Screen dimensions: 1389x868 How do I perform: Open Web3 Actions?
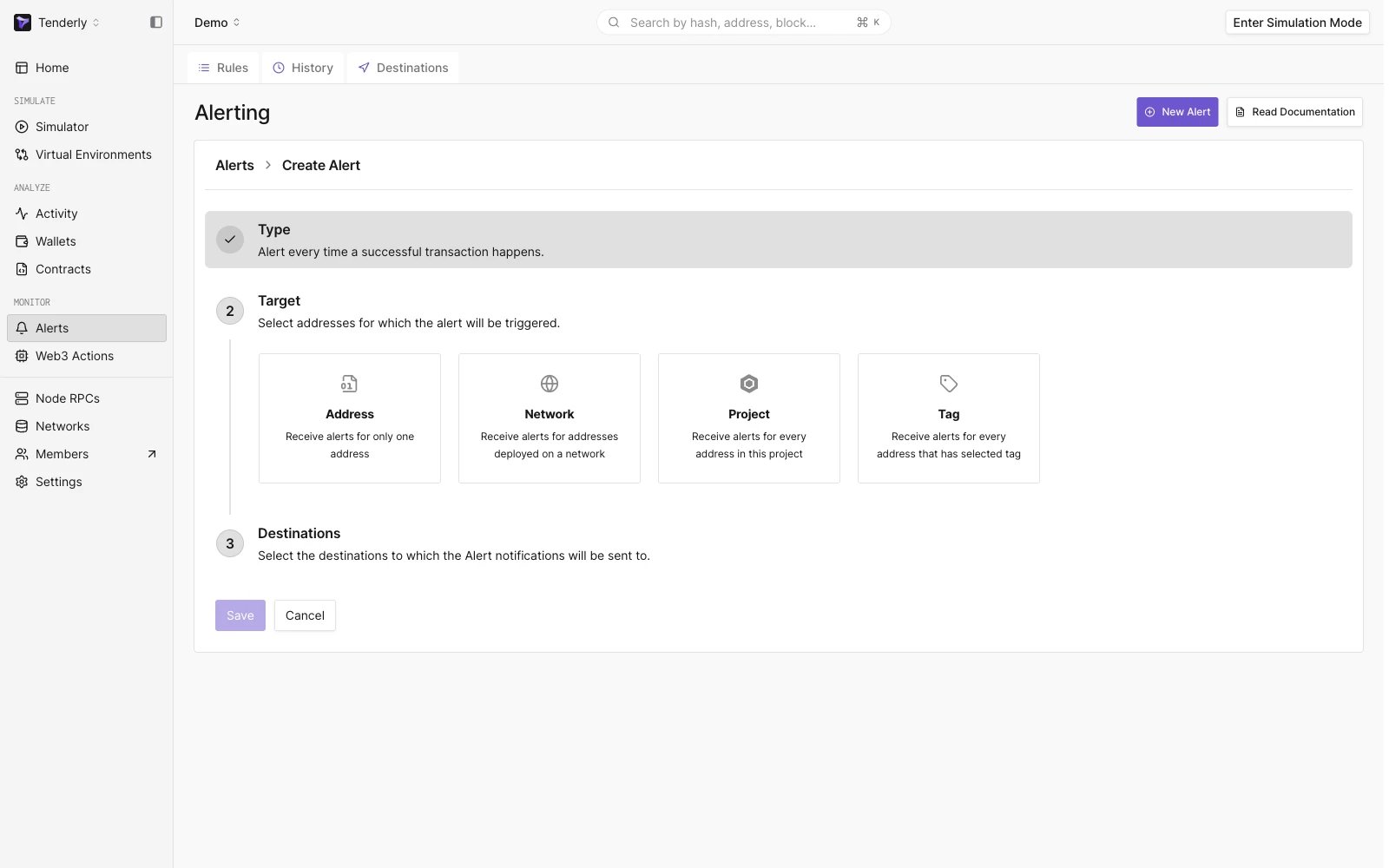coord(87,356)
